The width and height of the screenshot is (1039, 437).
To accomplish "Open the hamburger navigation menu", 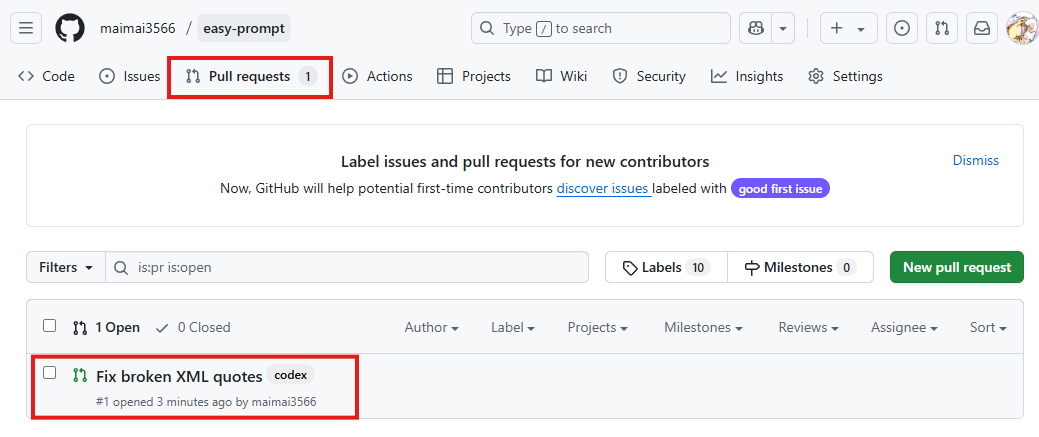I will click(26, 29).
